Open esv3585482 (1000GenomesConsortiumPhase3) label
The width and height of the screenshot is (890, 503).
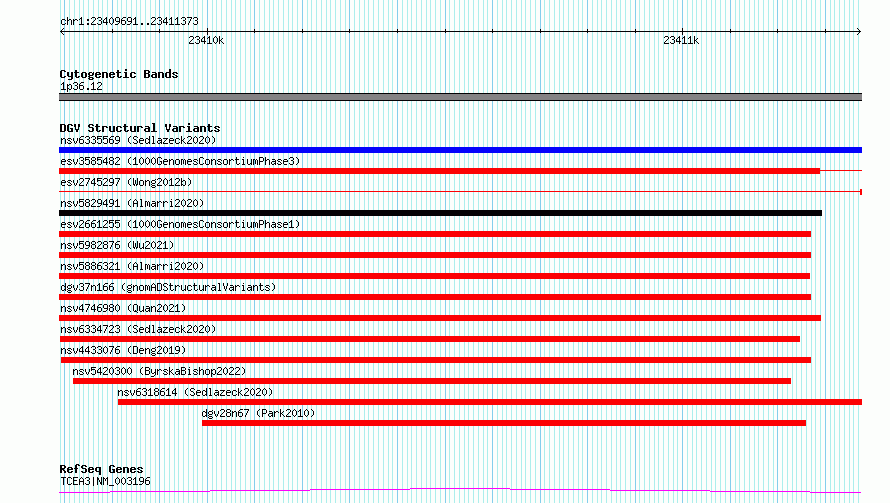tap(180, 161)
